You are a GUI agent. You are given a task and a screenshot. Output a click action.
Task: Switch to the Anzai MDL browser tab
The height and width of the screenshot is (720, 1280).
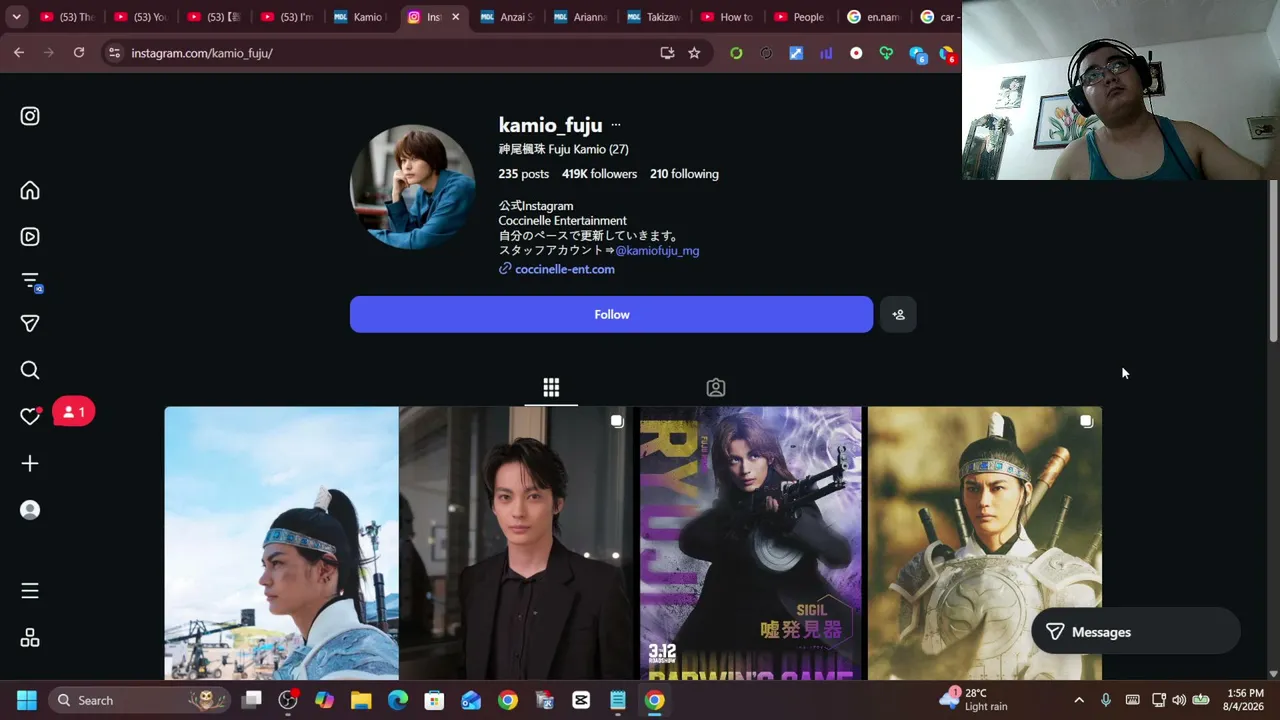[x=508, y=17]
